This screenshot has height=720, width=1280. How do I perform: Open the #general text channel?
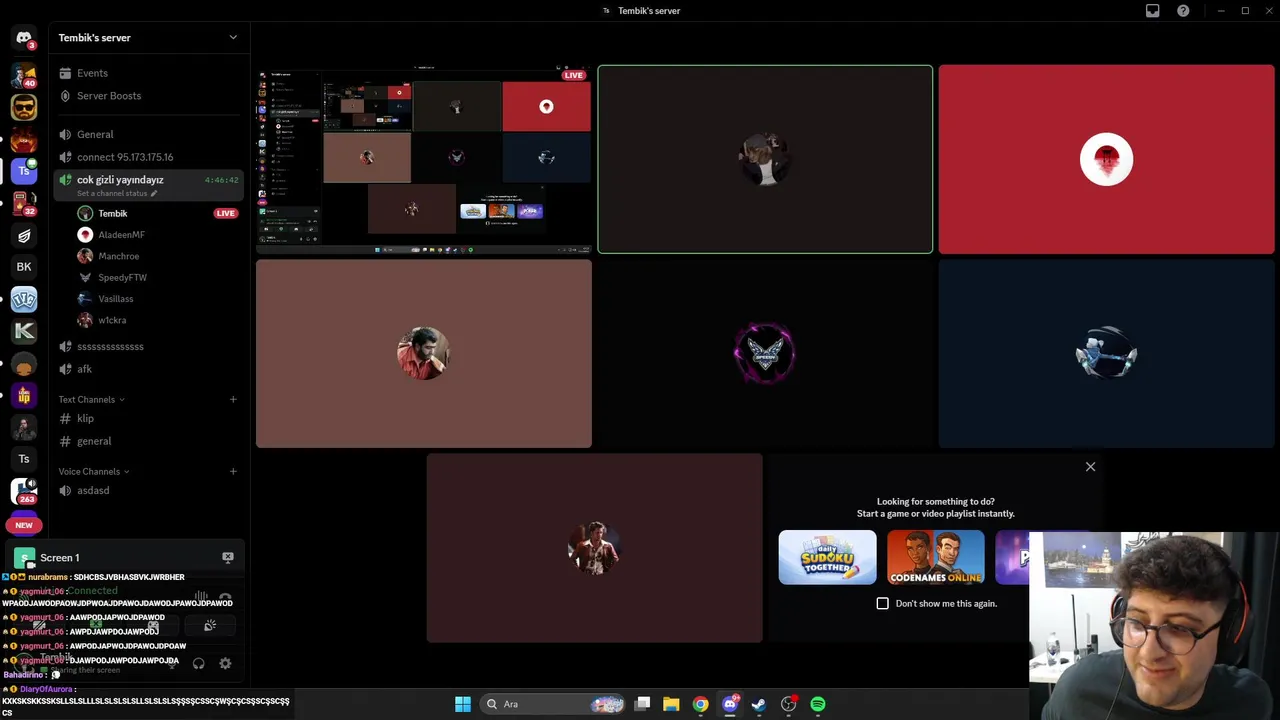[x=148, y=441]
